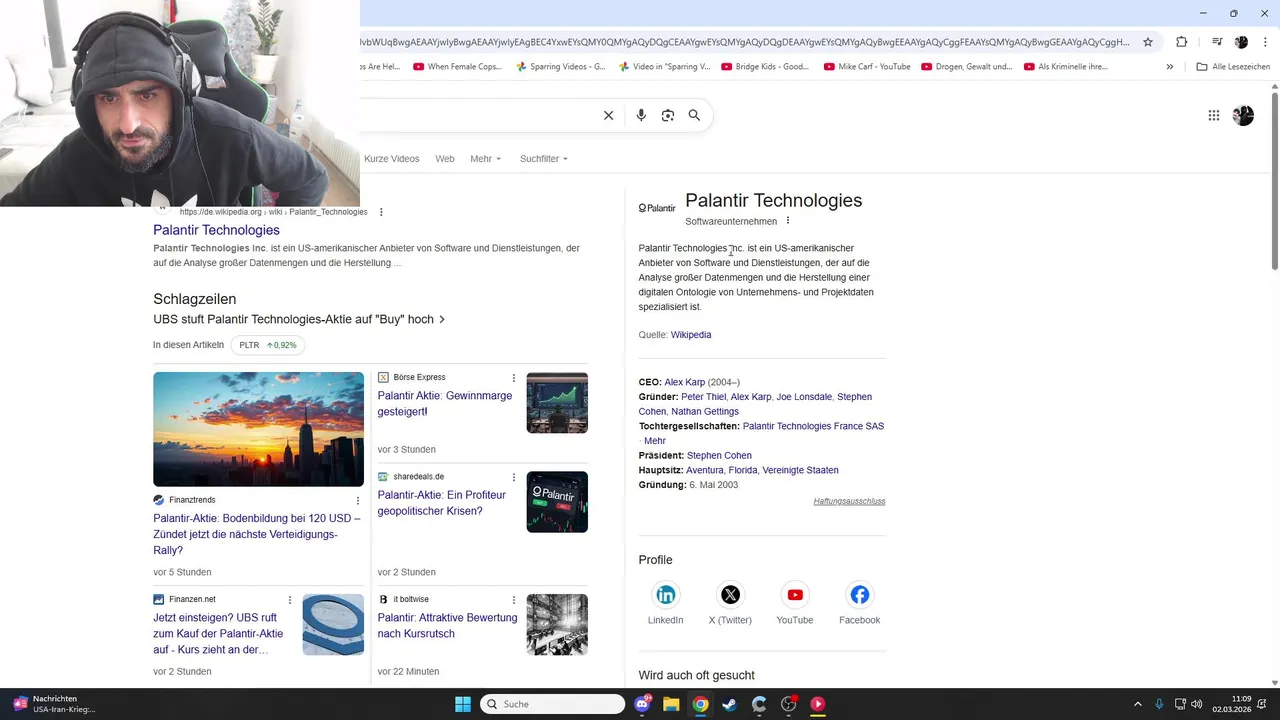The width and height of the screenshot is (1280, 720).
Task: Bookmark this page with the star icon
Action: [1148, 42]
